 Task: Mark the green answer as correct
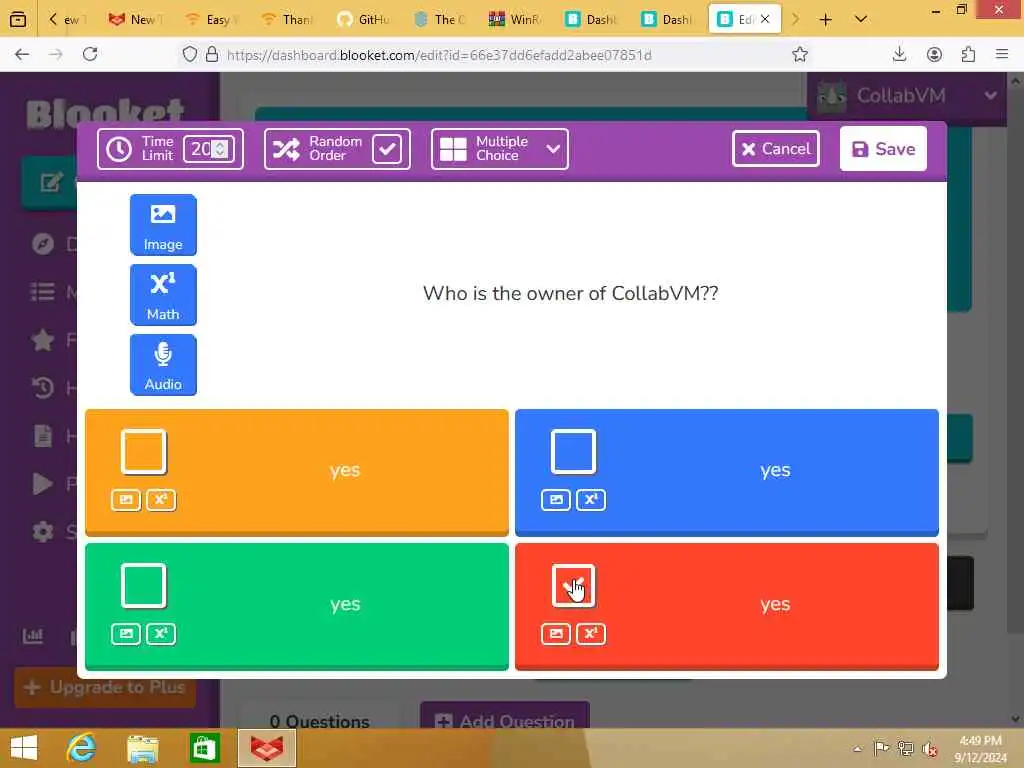click(144, 586)
